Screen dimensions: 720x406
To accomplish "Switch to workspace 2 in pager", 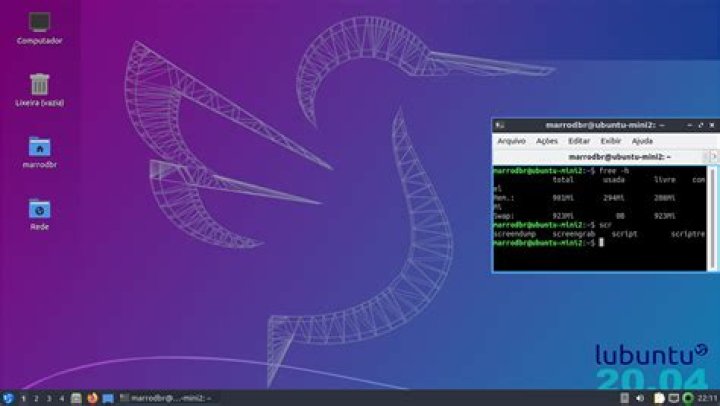I will 36,398.
